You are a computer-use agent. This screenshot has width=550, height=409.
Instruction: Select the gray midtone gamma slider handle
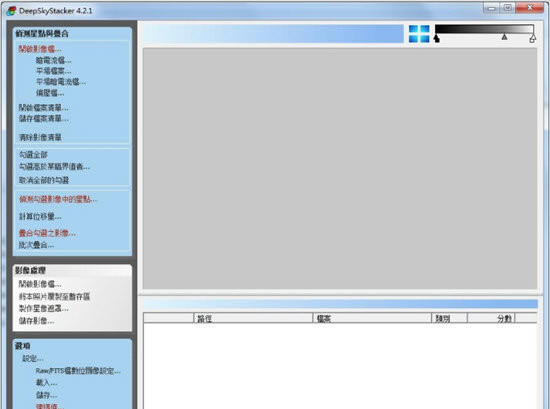[504, 37]
